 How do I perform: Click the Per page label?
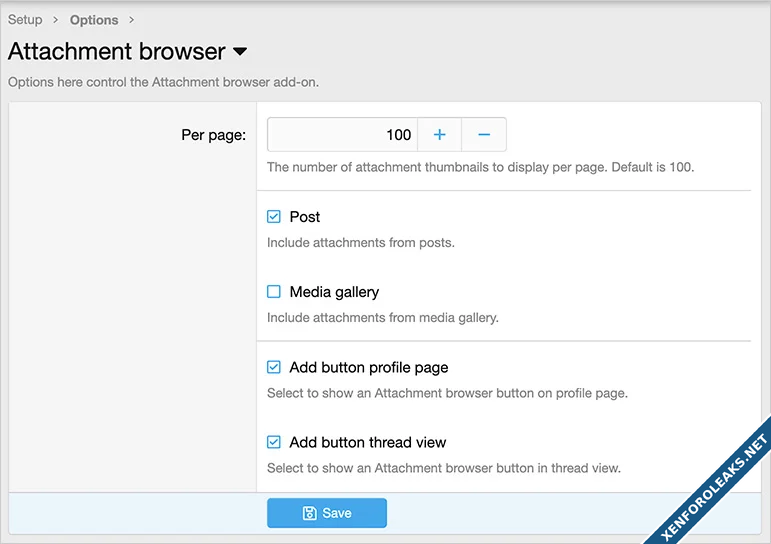click(213, 135)
